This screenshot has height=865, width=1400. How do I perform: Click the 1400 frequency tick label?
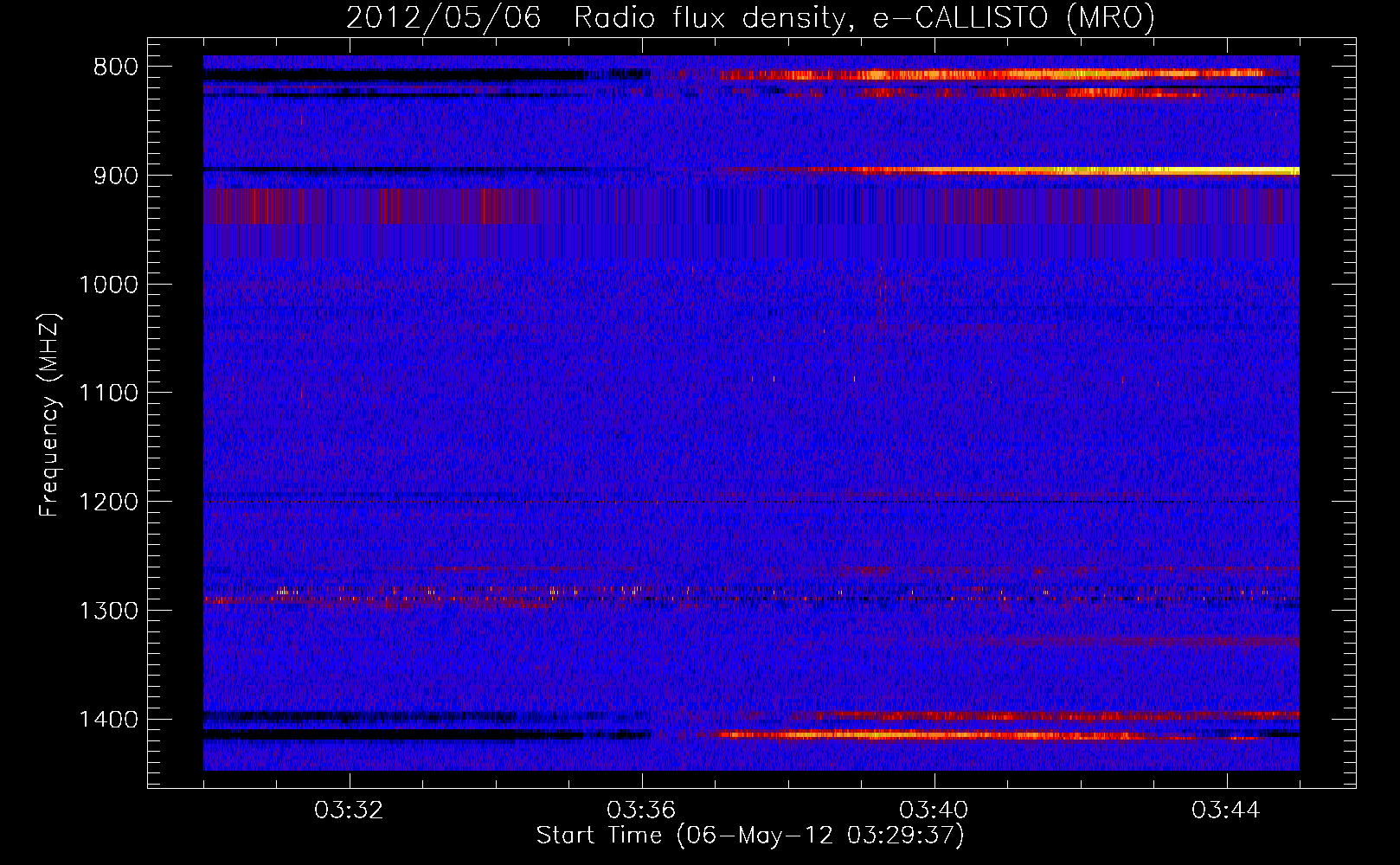pyautogui.click(x=108, y=720)
